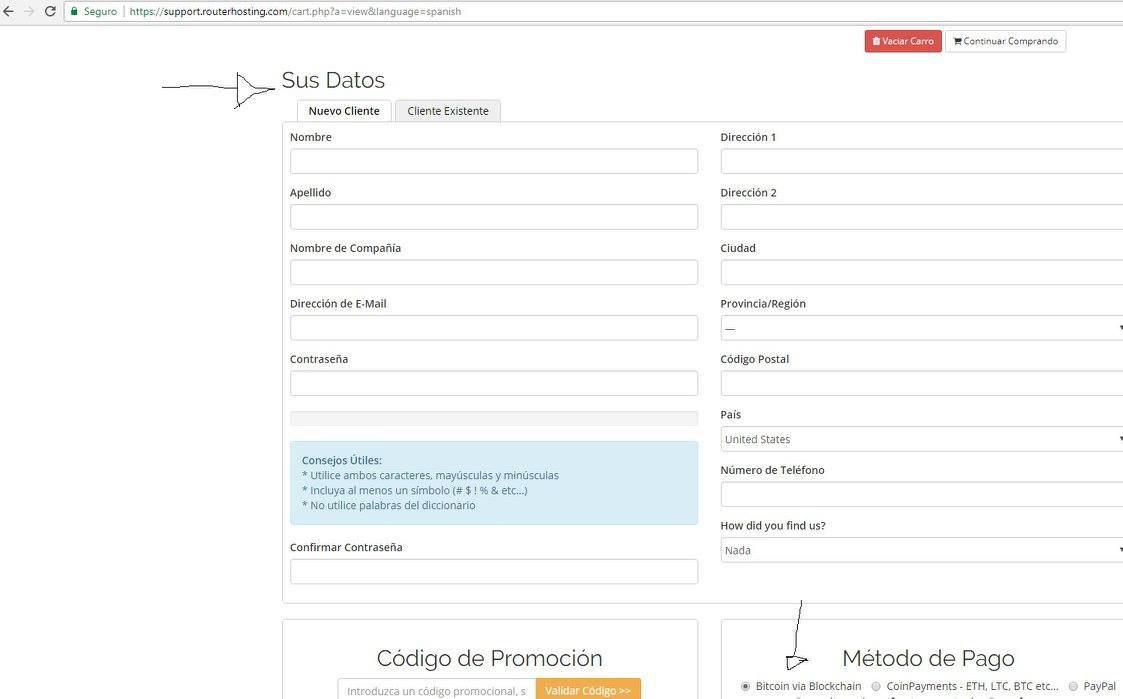1123x699 pixels.
Task: Click the promotional code input field
Action: 437,689
